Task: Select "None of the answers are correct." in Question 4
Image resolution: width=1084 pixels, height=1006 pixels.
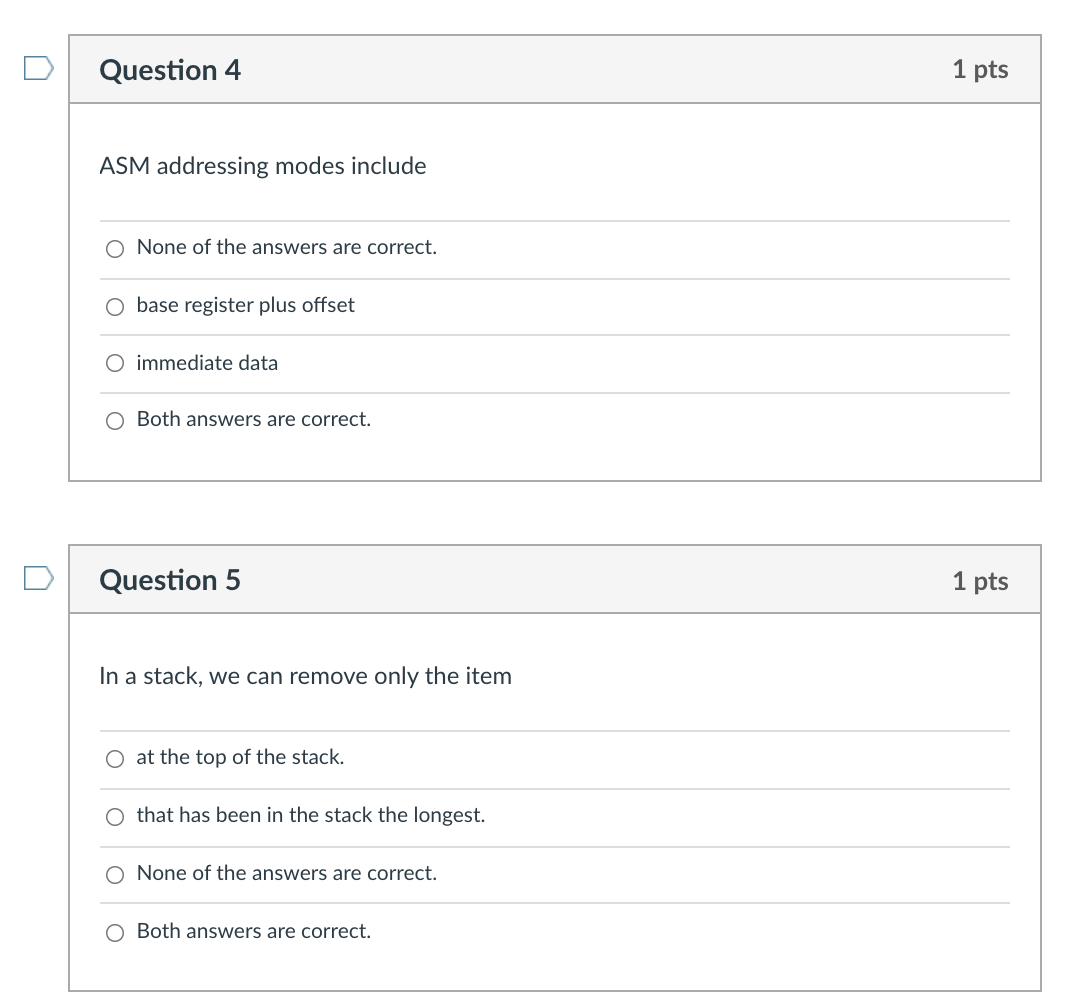Action: [x=115, y=248]
